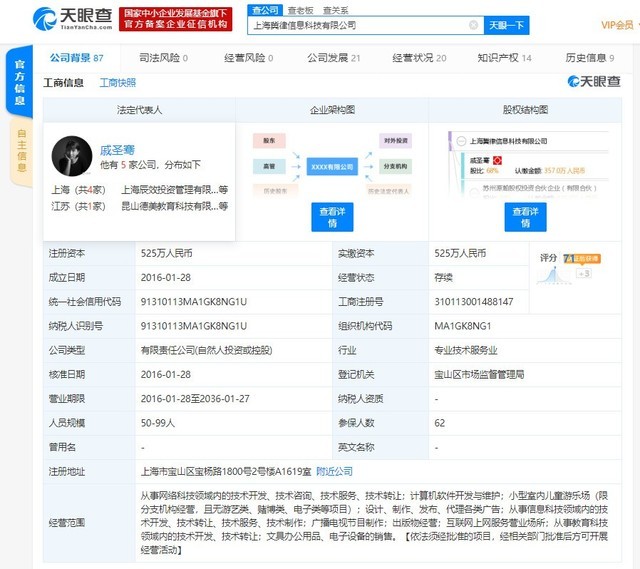Click the 宝山区市场监督管理局 registration authority
The height and width of the screenshot is (569, 640).
[x=479, y=375]
